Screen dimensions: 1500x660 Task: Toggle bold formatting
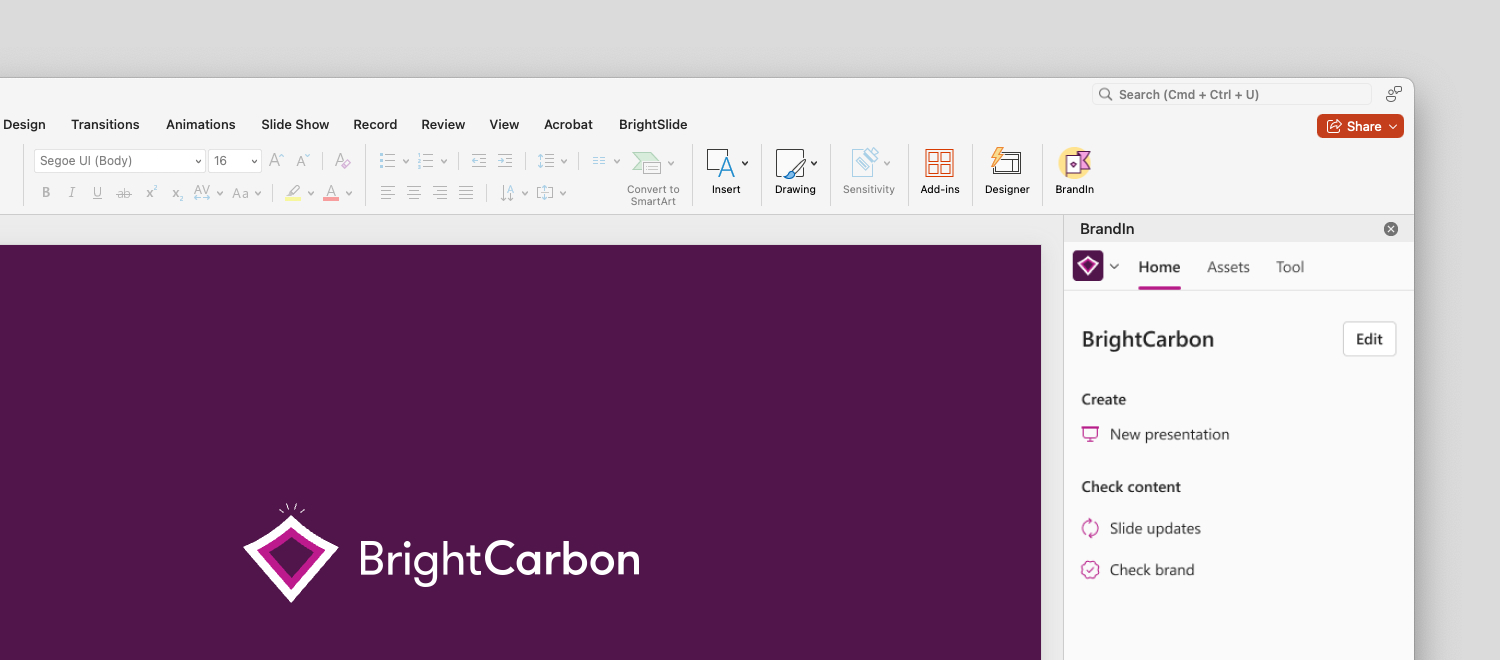point(46,193)
